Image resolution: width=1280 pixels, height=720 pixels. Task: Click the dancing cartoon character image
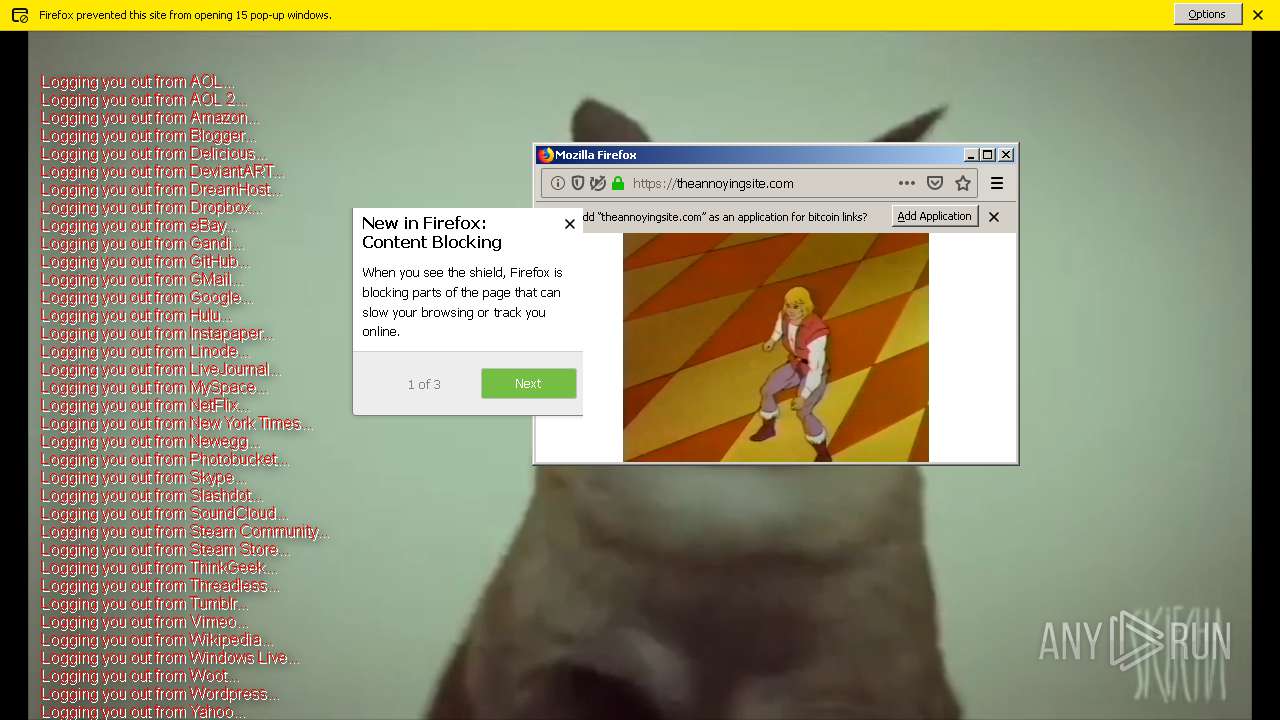point(776,347)
